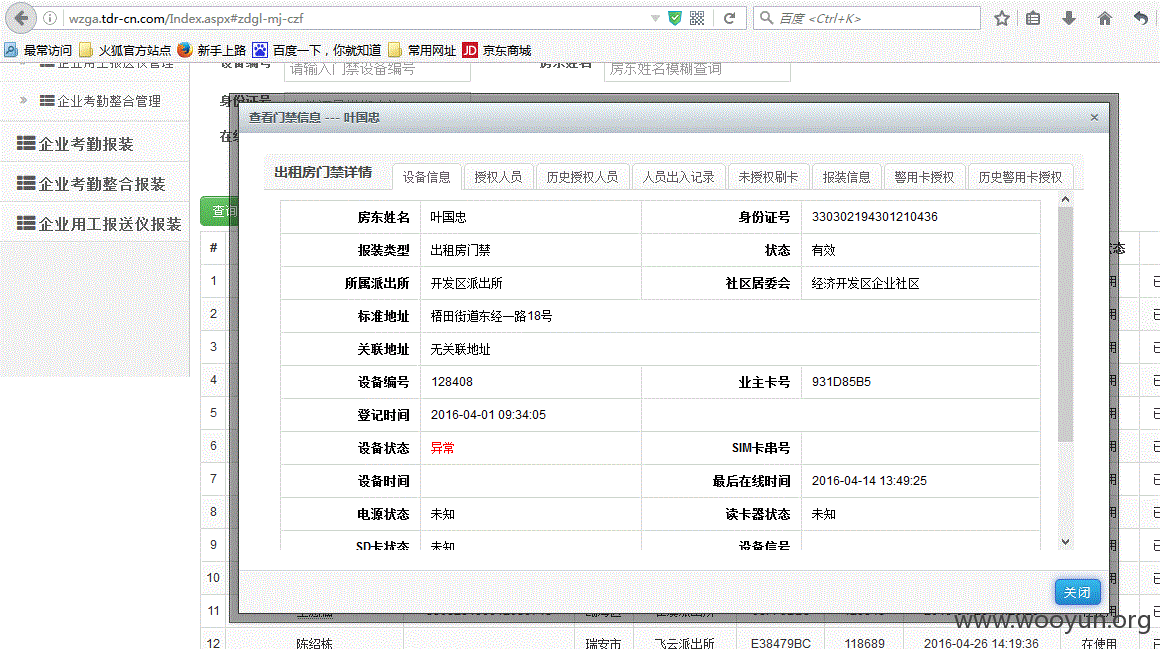Click the green shield security icon
The image size is (1160, 649).
pyautogui.click(x=675, y=19)
